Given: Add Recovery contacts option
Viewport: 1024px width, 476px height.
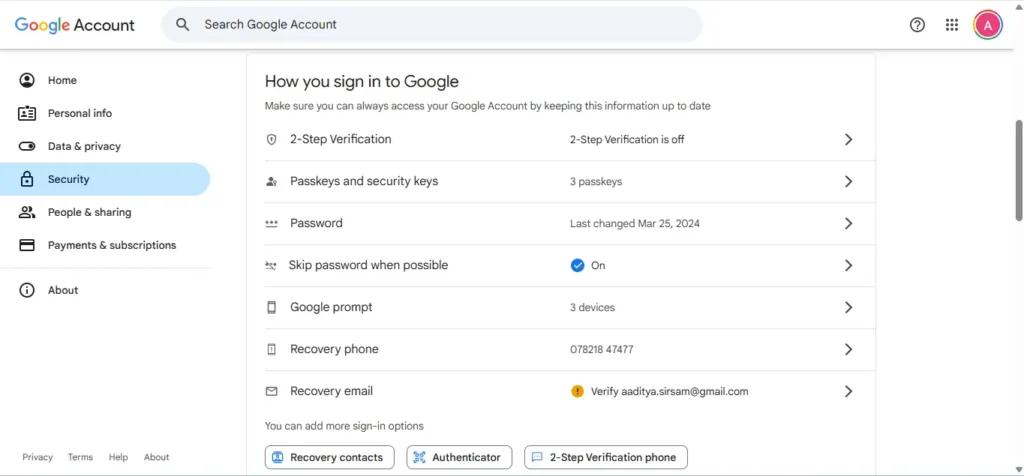Looking at the screenshot, I should tap(329, 457).
